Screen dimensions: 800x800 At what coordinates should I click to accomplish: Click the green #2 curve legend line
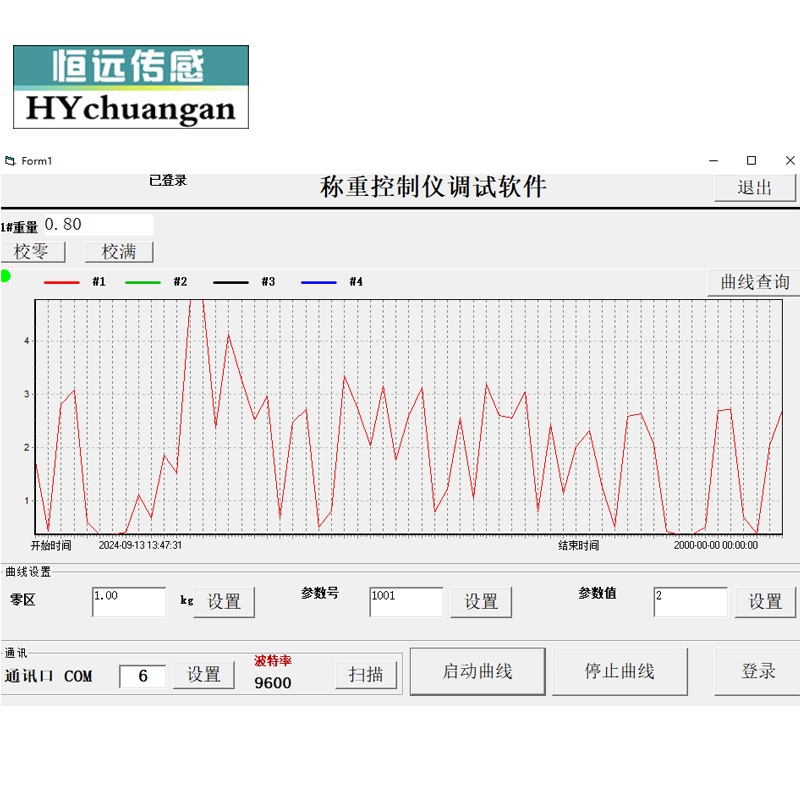coord(143,282)
